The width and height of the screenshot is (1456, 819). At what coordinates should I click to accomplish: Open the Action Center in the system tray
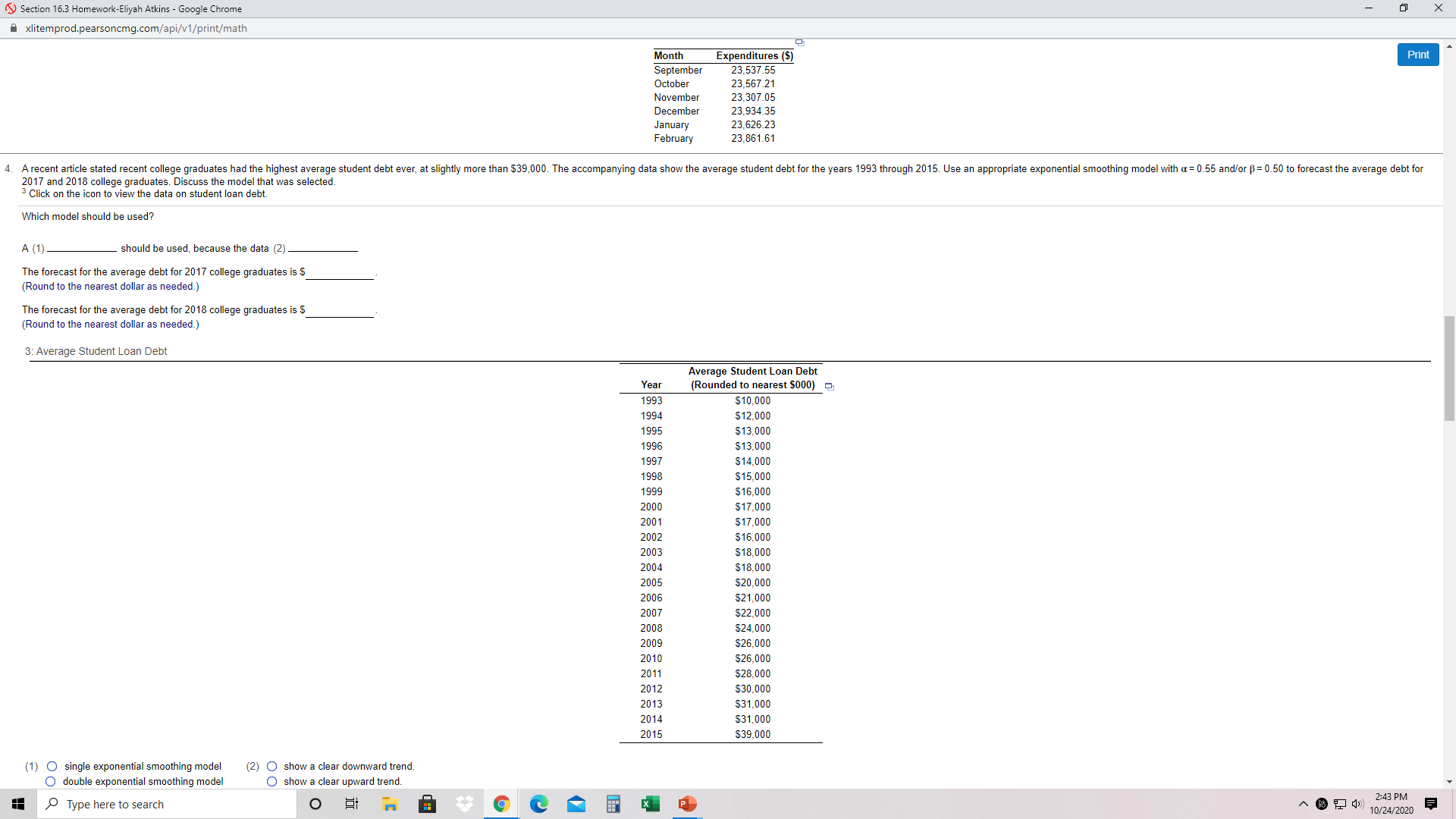[x=1432, y=804]
